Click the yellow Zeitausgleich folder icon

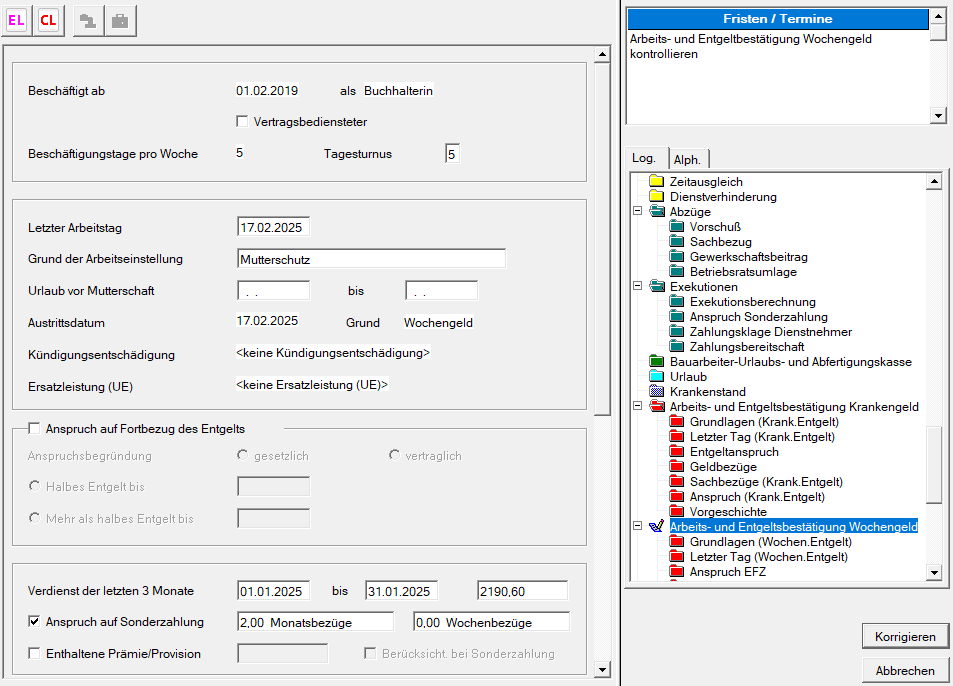click(657, 182)
